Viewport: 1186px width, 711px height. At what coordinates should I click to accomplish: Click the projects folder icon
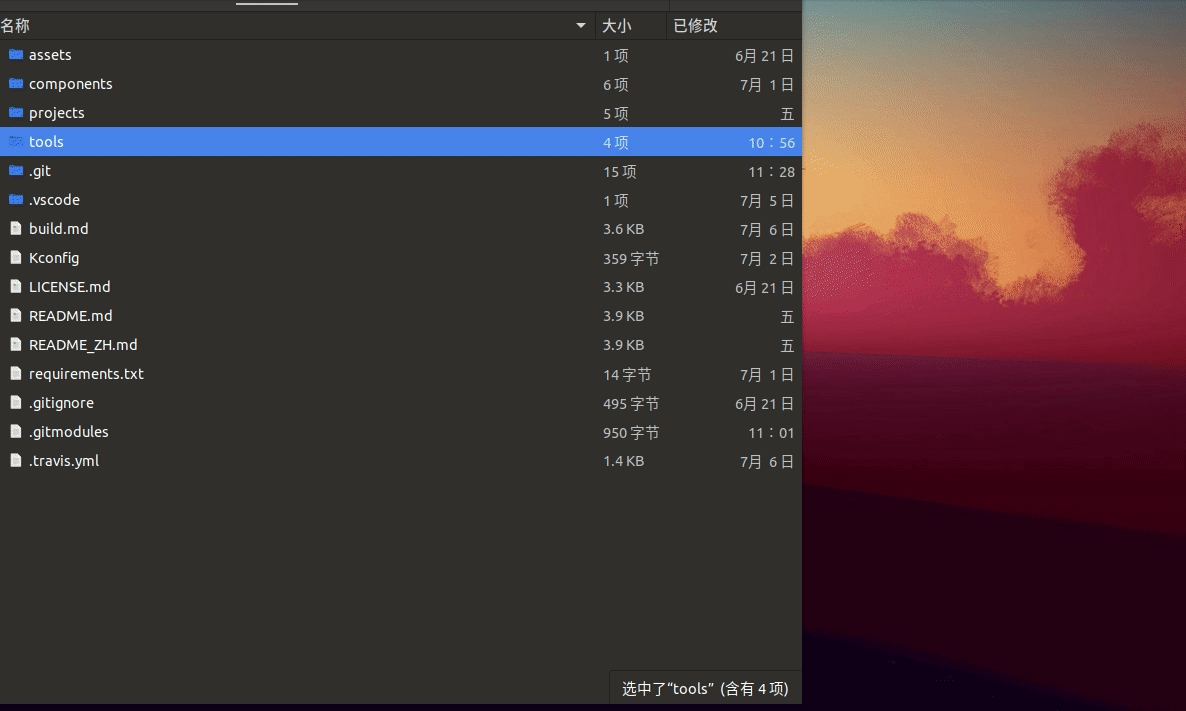tap(16, 112)
